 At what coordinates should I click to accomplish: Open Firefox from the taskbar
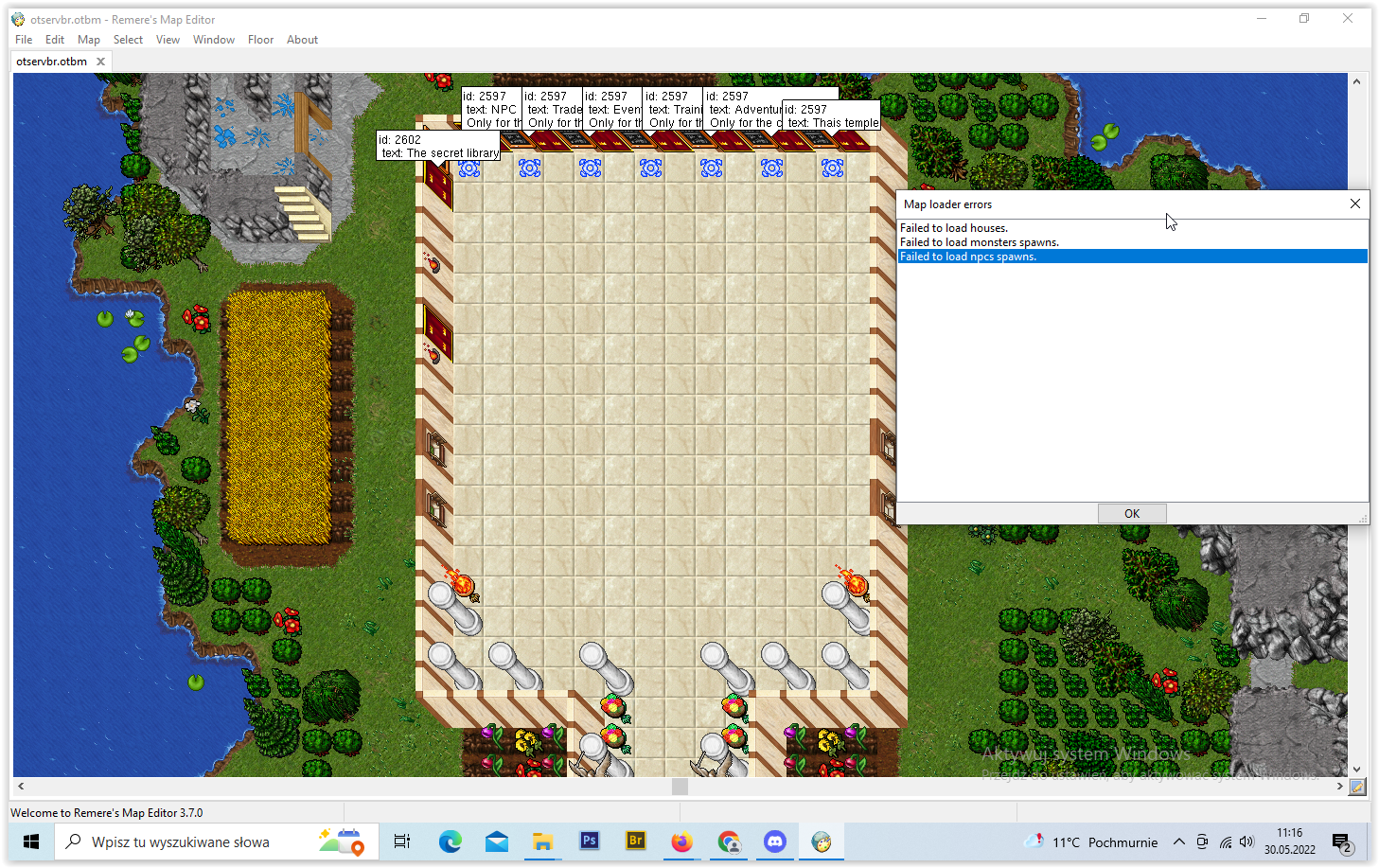pyautogui.click(x=681, y=841)
